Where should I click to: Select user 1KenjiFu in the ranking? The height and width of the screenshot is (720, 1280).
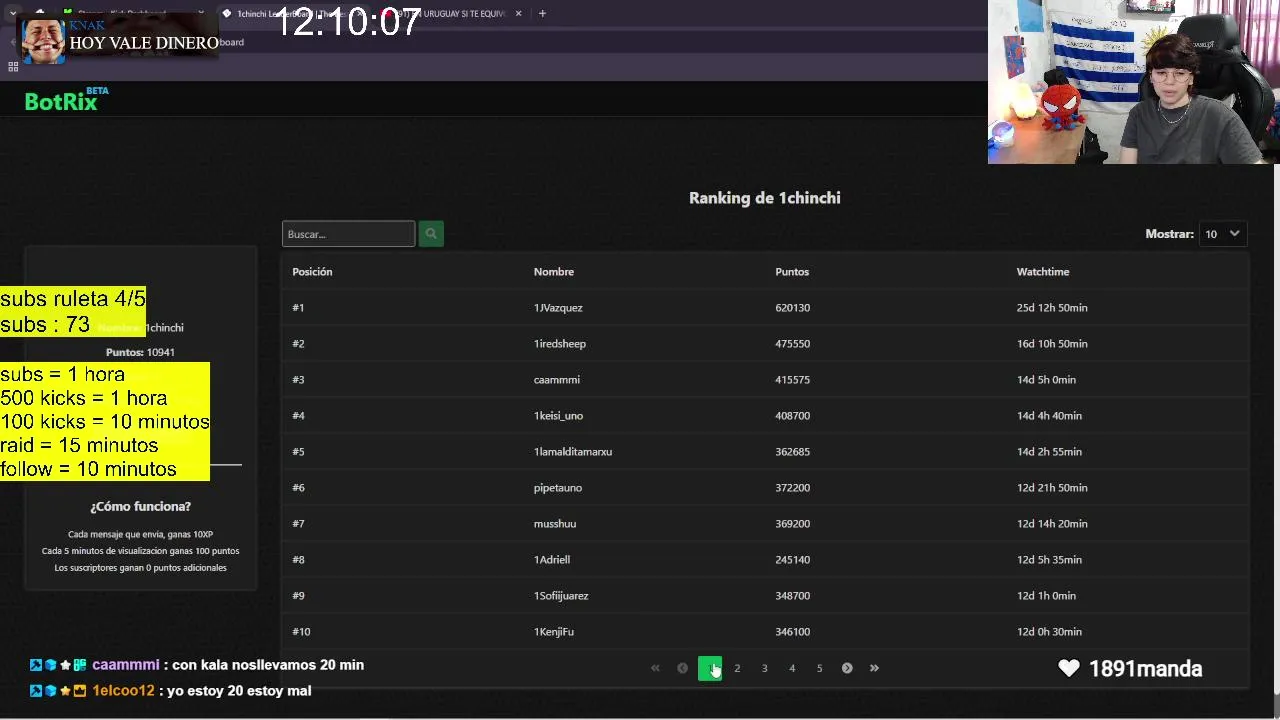[554, 632]
